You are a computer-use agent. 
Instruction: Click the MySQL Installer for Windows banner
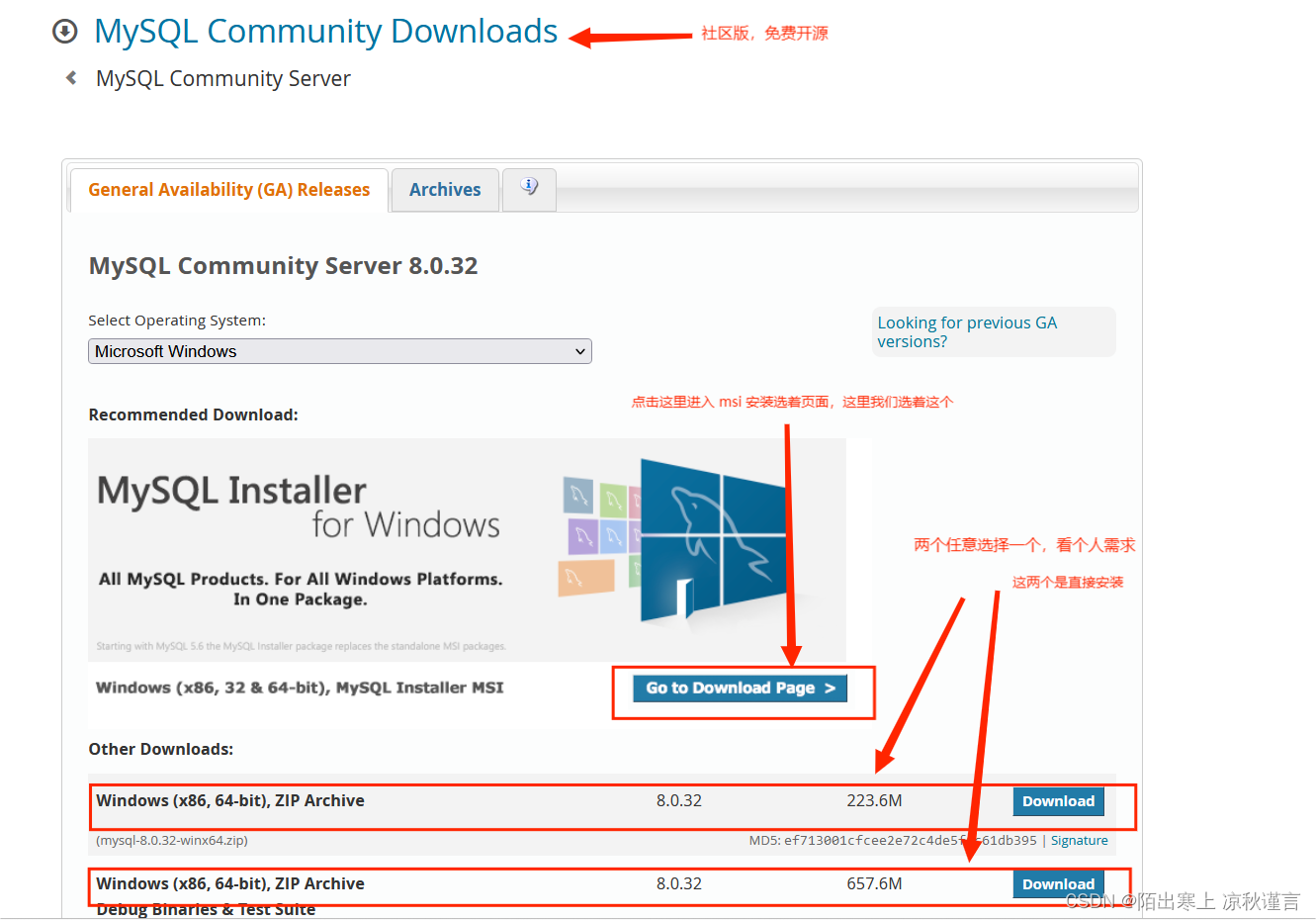click(467, 550)
